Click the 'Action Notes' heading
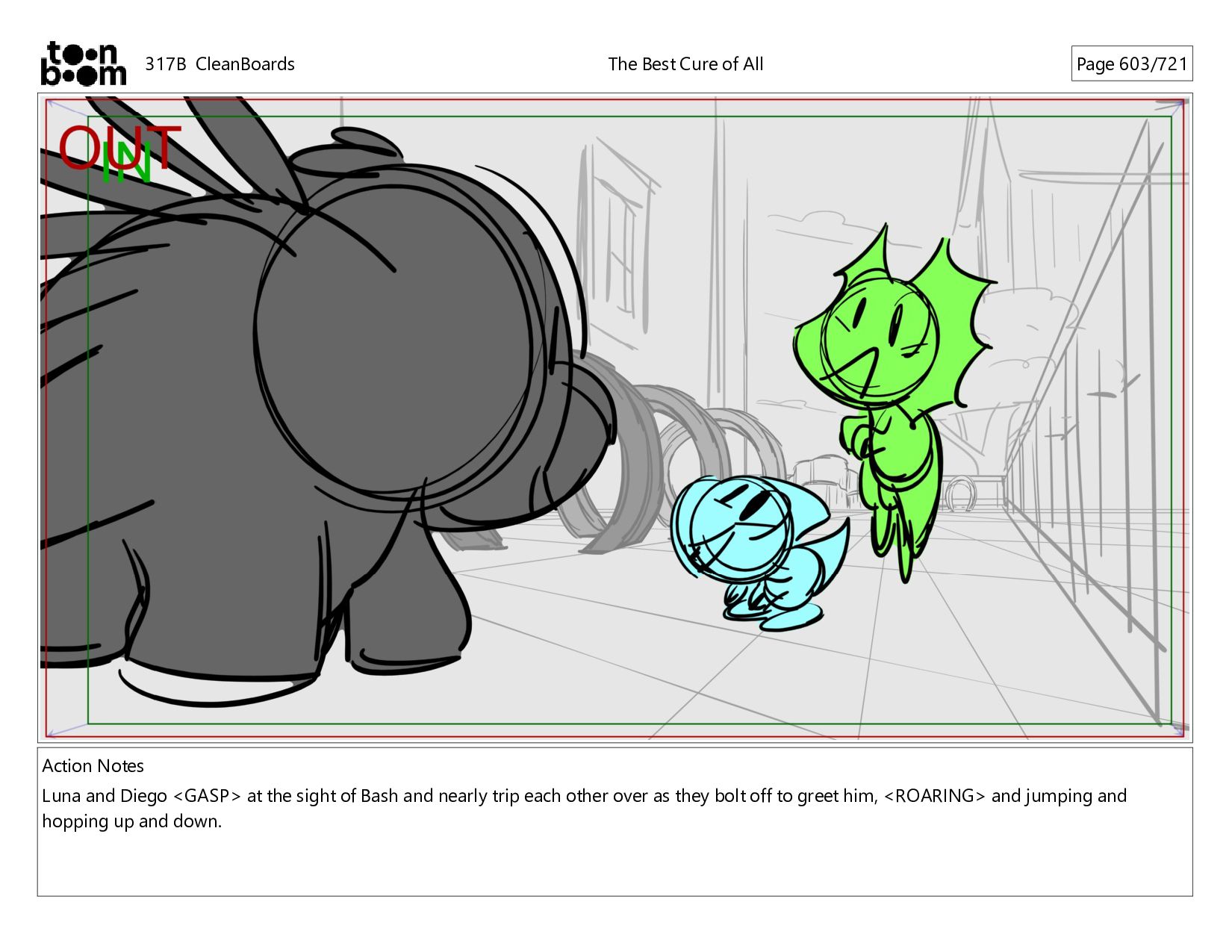Image resolution: width=1232 pixels, height=952 pixels. (x=93, y=765)
